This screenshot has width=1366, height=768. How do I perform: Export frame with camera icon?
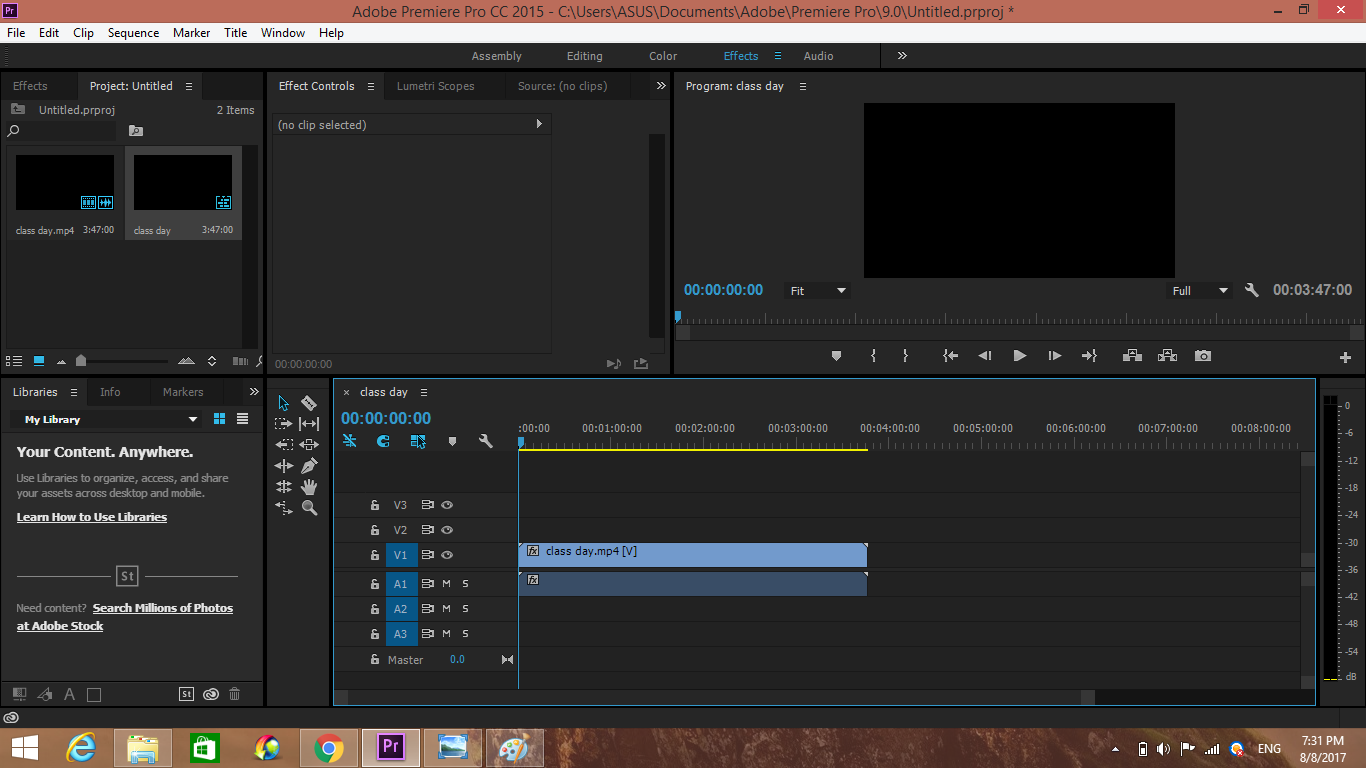pos(1203,356)
